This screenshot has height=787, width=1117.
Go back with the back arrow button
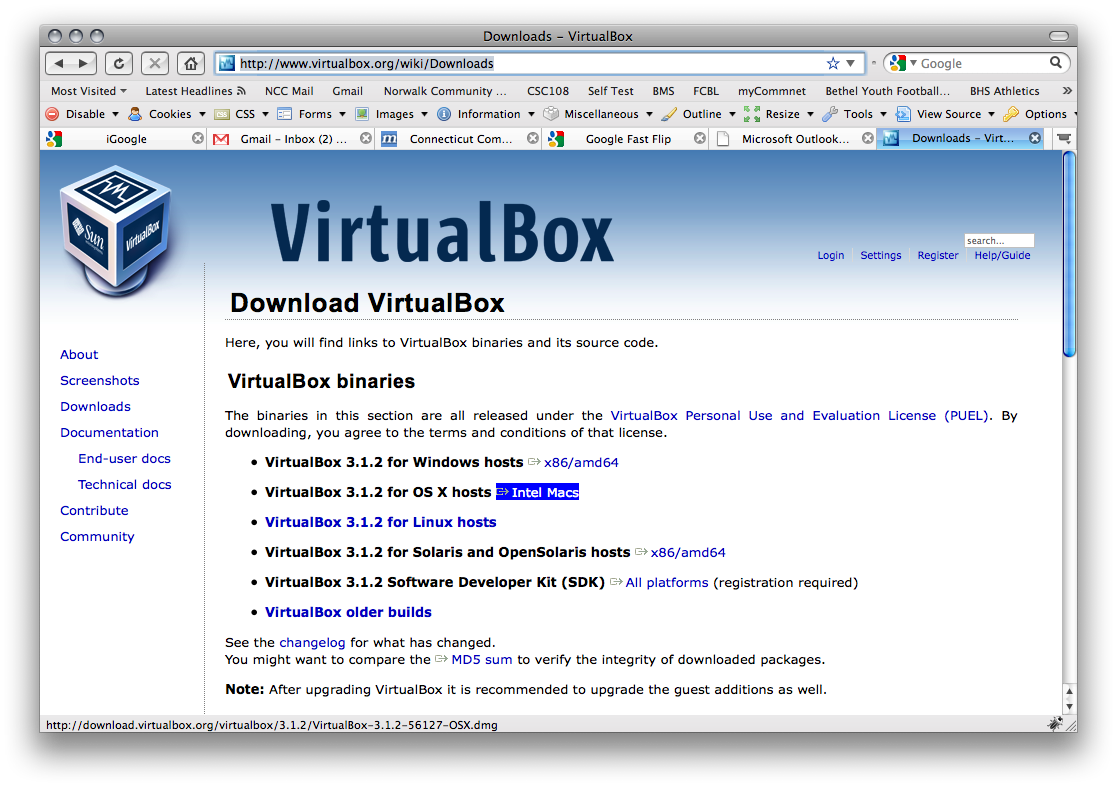[x=58, y=63]
